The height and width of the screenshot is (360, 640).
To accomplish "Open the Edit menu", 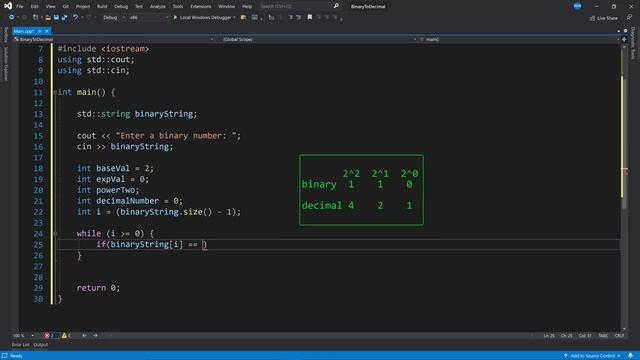I will click(34, 7).
